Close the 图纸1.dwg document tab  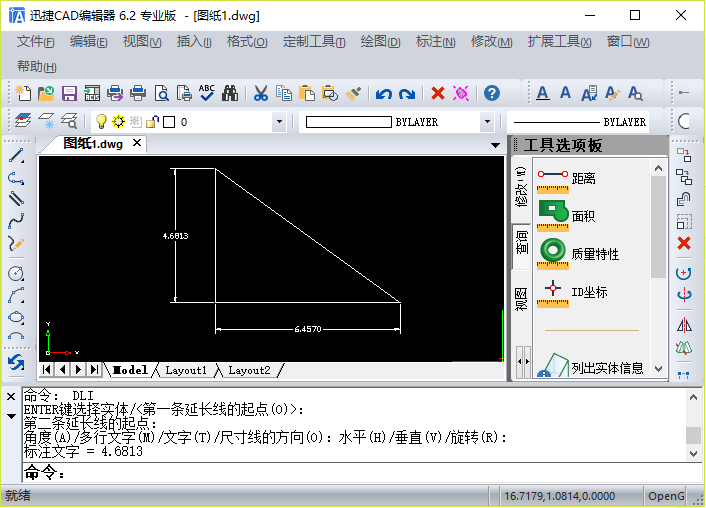coord(137,143)
